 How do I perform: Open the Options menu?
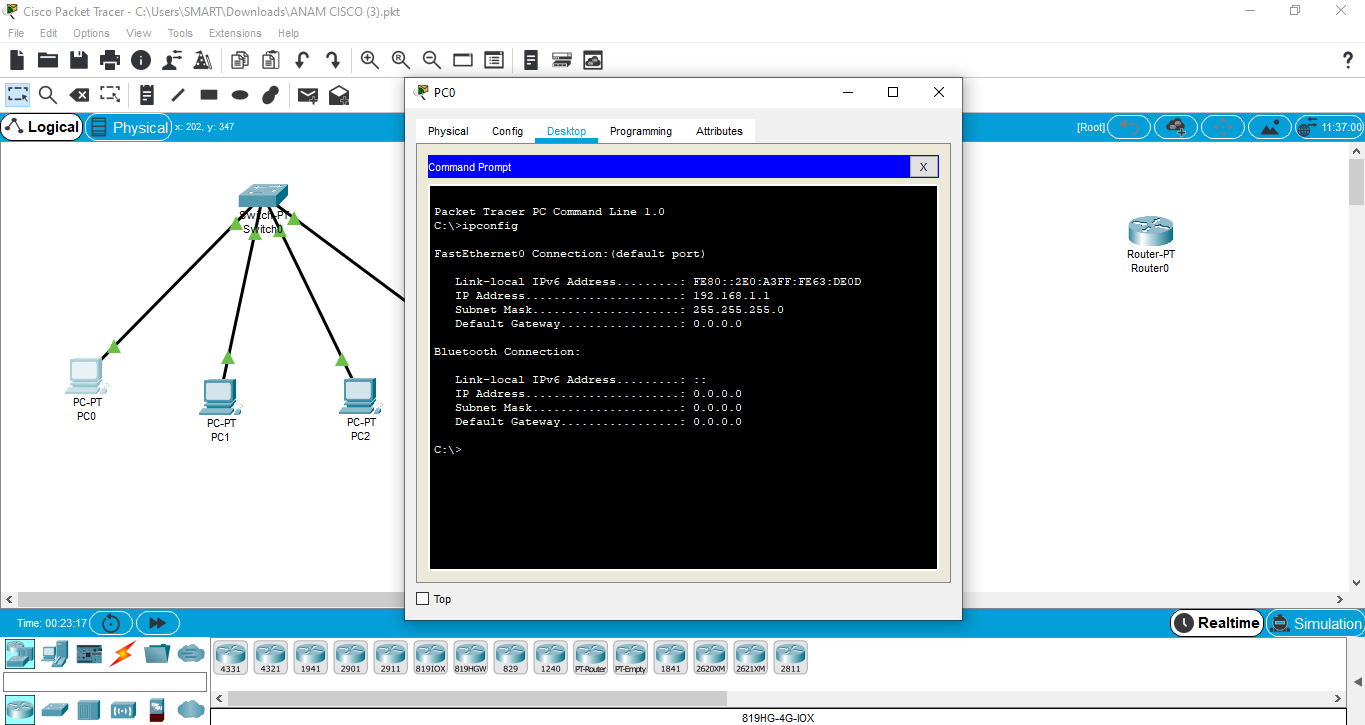pyautogui.click(x=91, y=33)
